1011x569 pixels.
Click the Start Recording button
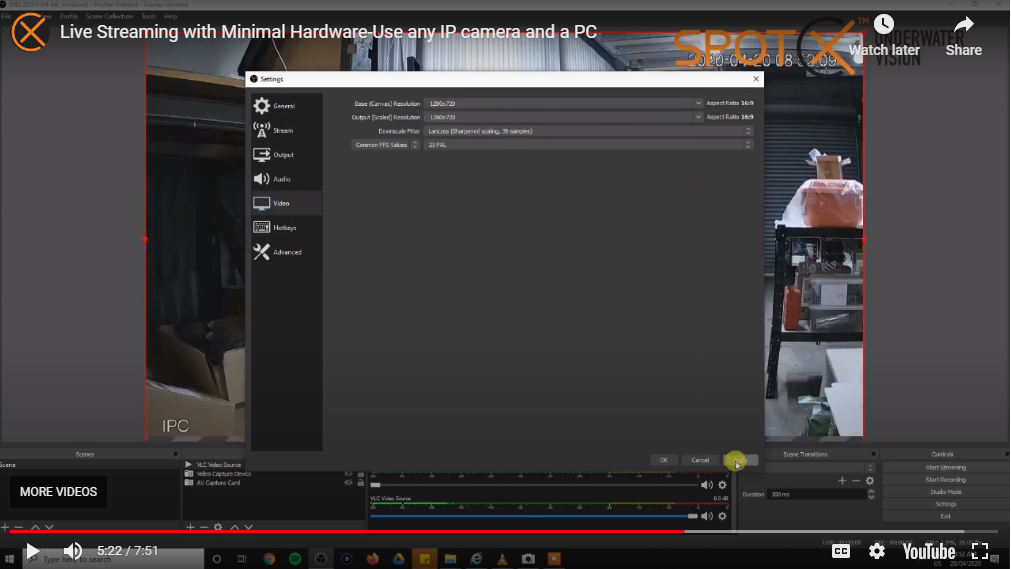945,480
